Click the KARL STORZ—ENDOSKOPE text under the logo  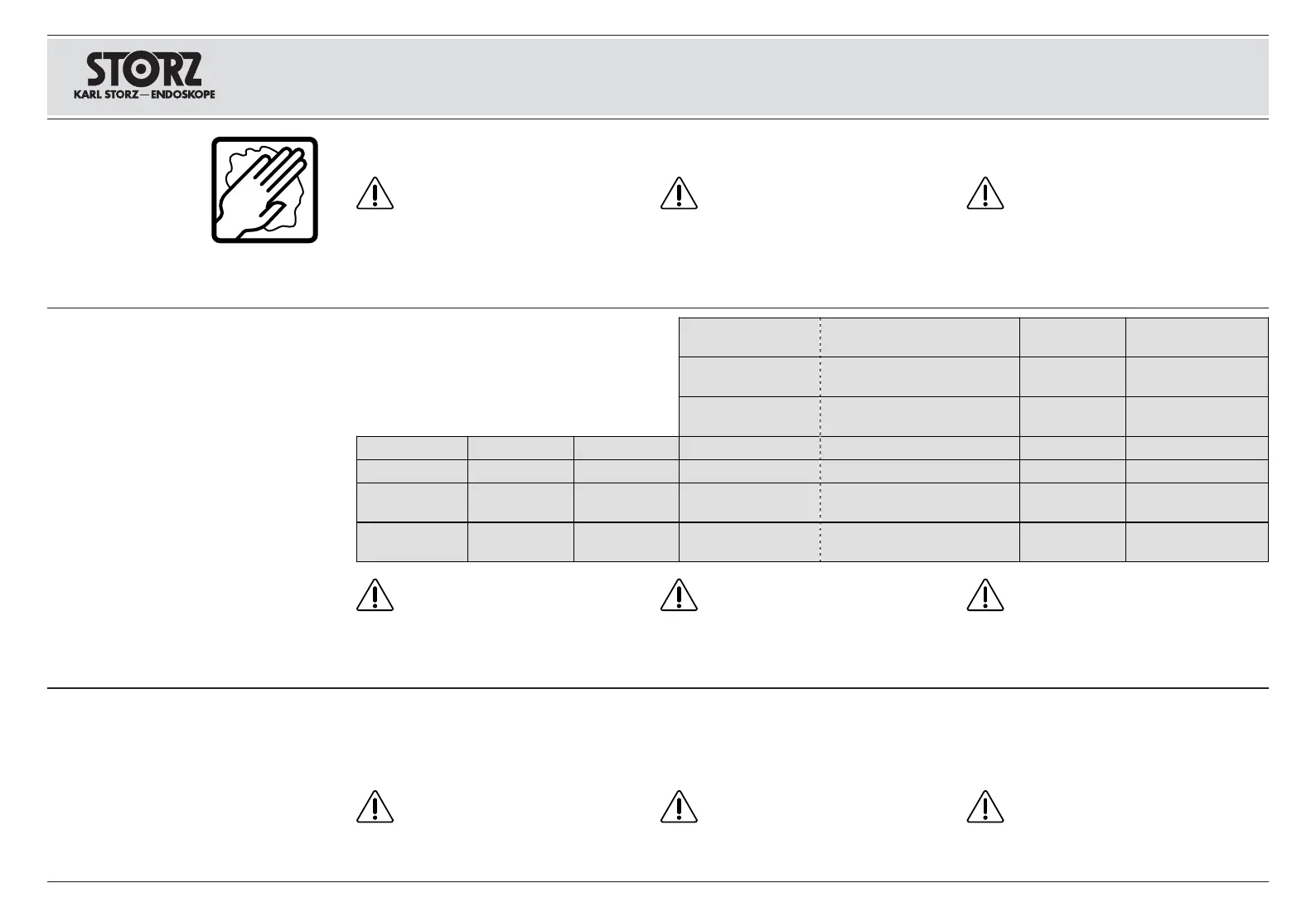click(144, 95)
